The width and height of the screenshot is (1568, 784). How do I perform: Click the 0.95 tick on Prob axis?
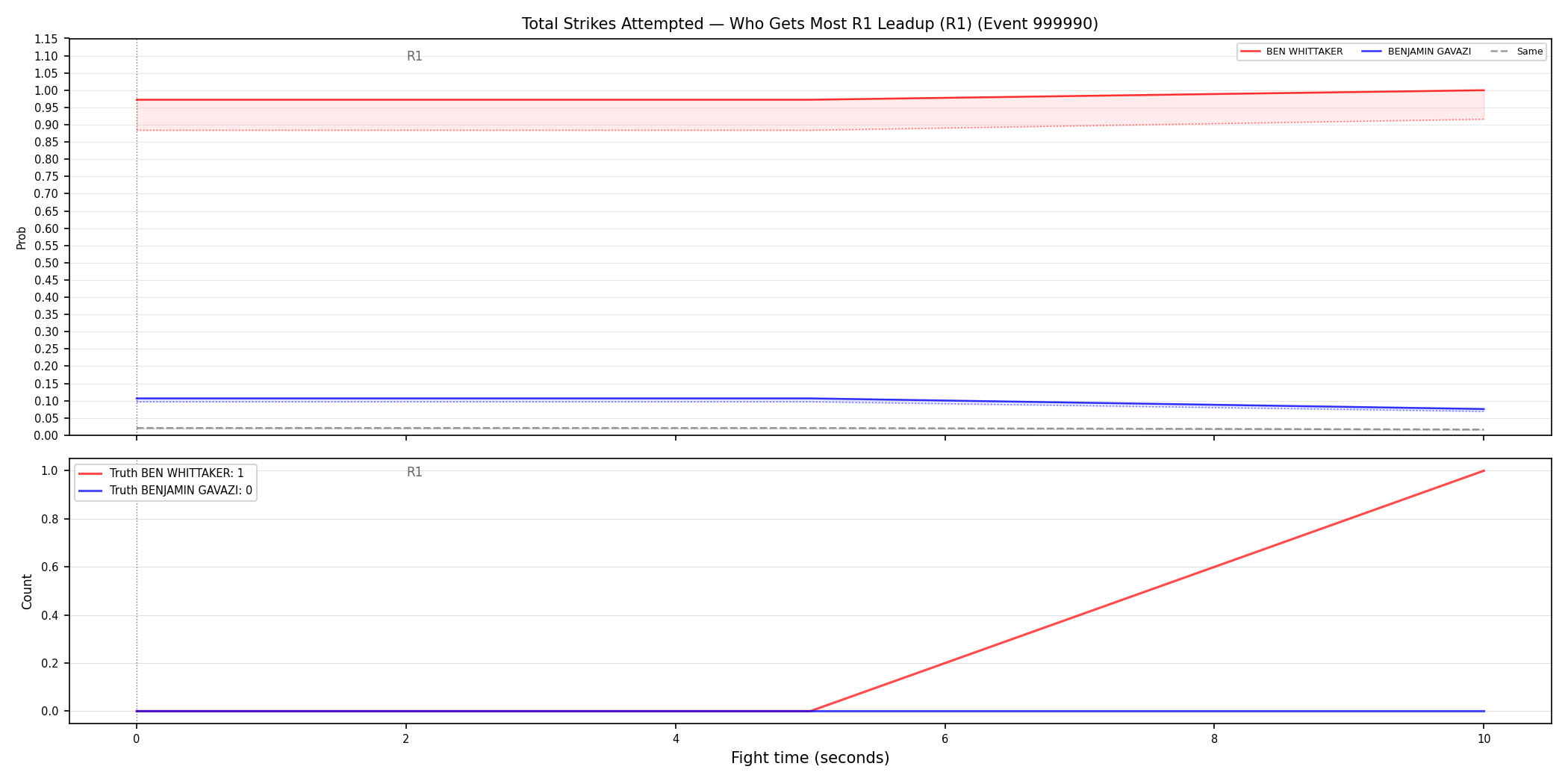coord(46,108)
